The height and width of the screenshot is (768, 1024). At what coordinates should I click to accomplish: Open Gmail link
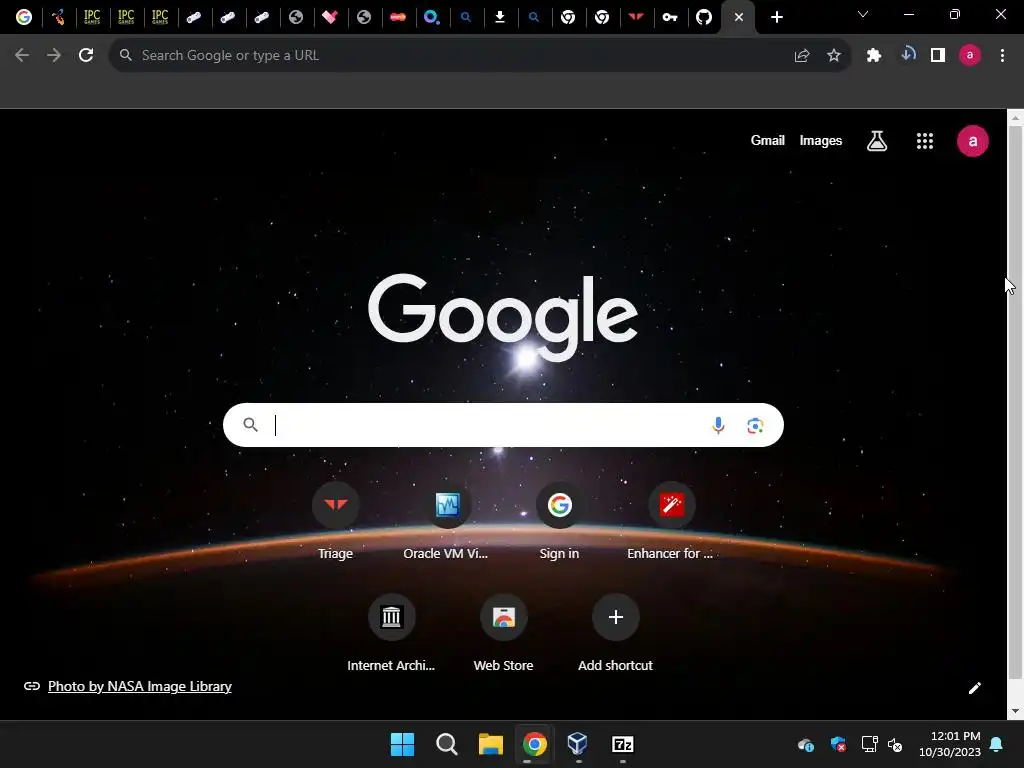[x=767, y=140]
